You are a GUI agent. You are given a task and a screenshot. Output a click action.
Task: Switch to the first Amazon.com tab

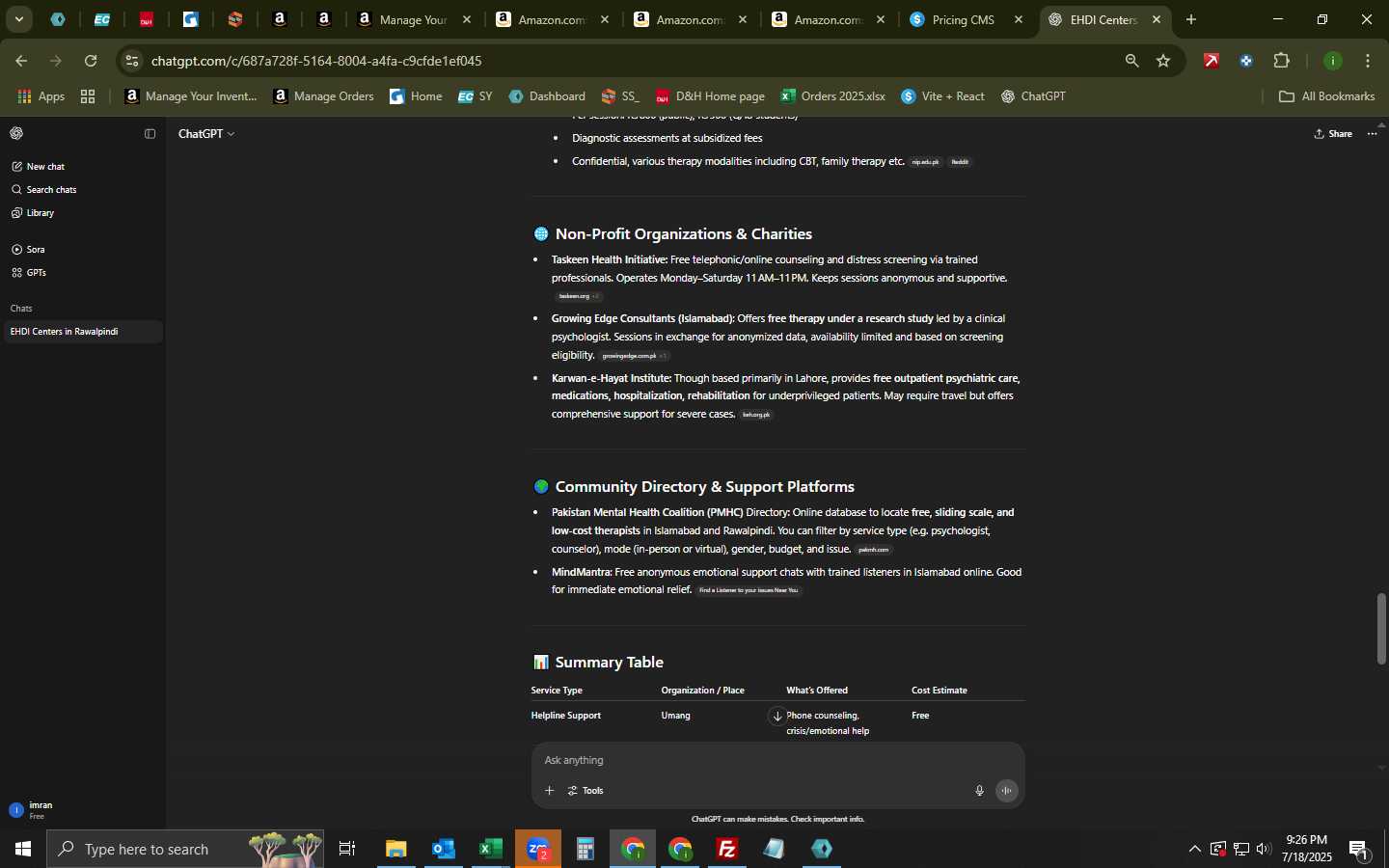point(552,19)
